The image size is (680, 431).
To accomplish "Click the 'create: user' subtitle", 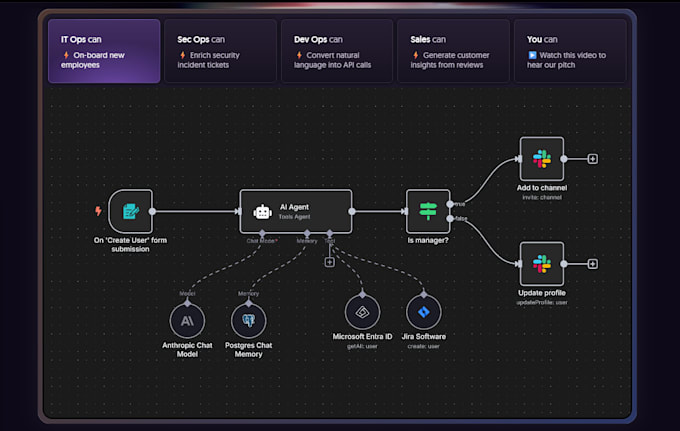I will click(424, 346).
